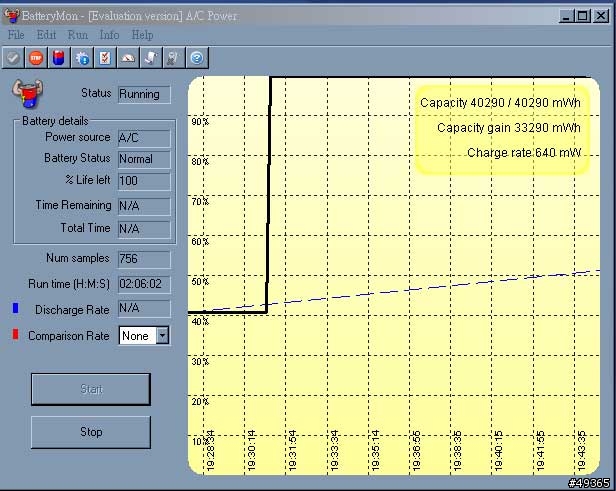Open the checklist options toolbar icon
This screenshot has width=616, height=491.
tap(105, 58)
